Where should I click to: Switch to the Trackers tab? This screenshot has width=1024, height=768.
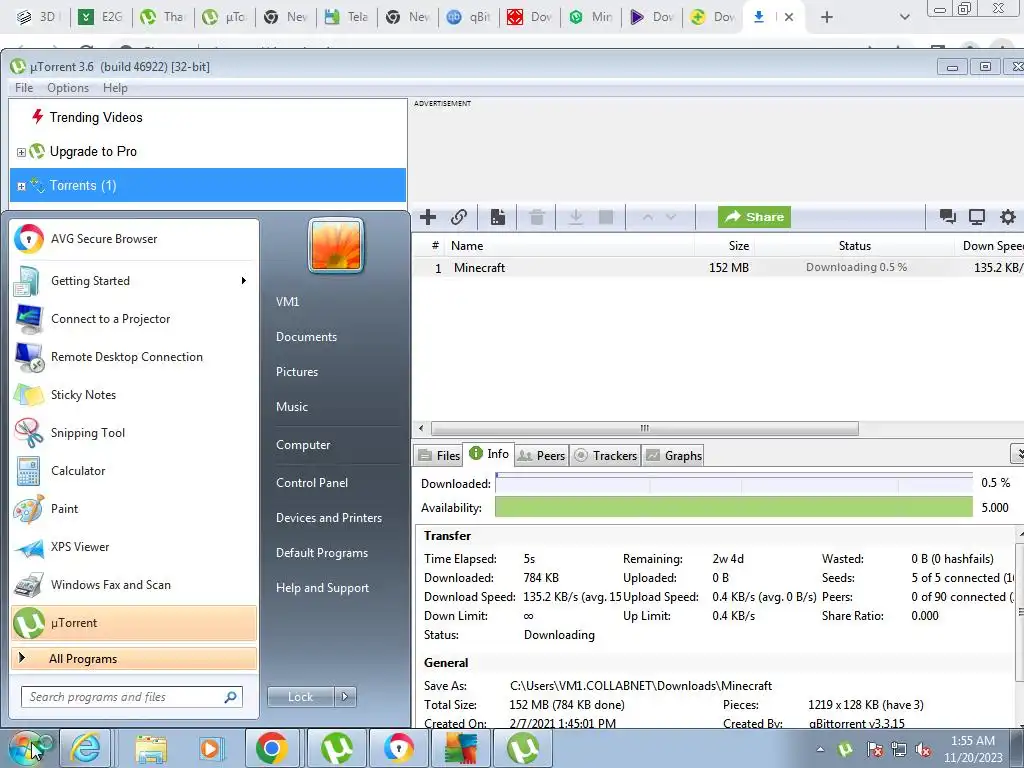tap(605, 455)
